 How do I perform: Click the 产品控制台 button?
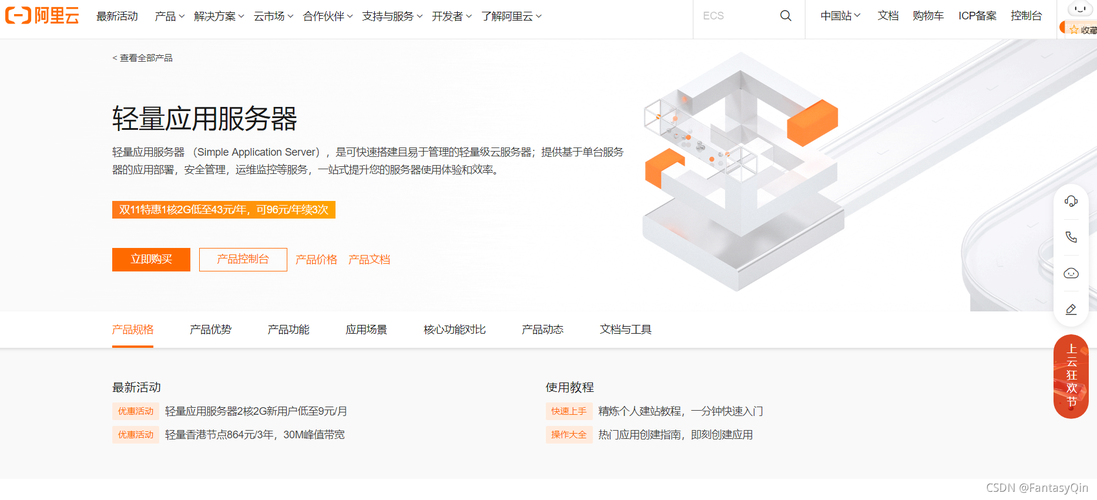(x=243, y=259)
